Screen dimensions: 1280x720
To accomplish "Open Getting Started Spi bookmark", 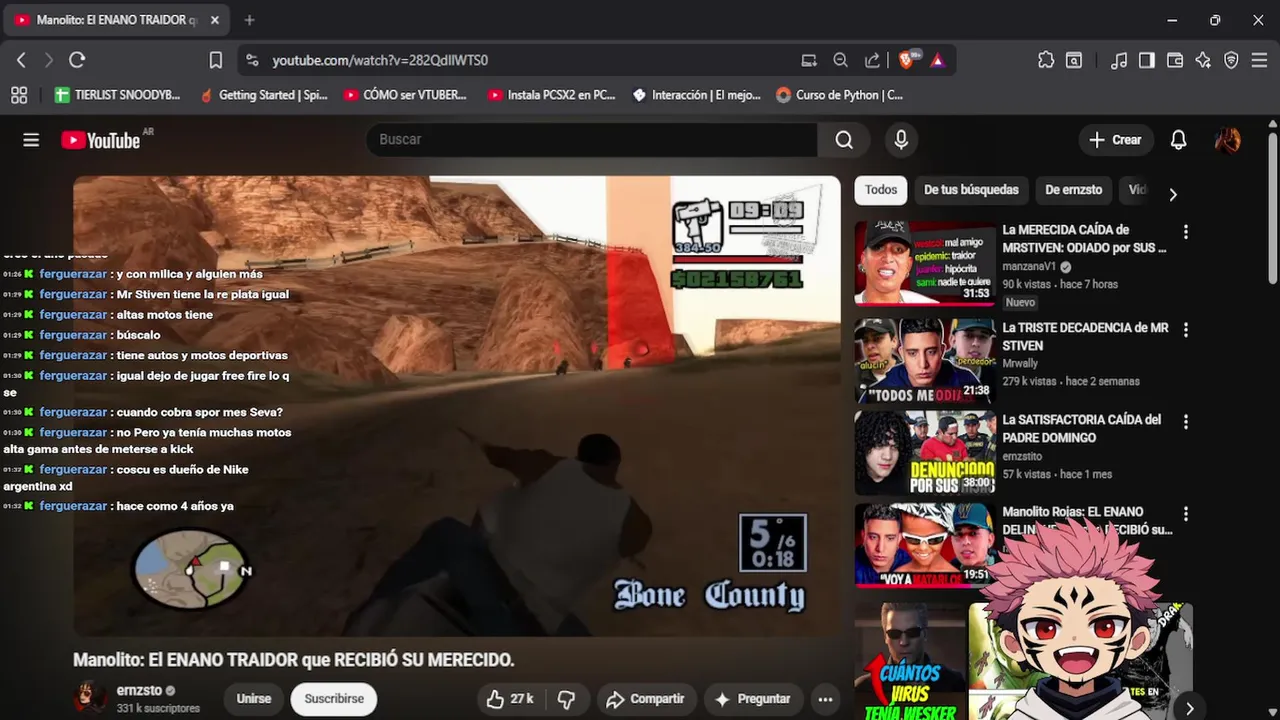I will point(264,95).
